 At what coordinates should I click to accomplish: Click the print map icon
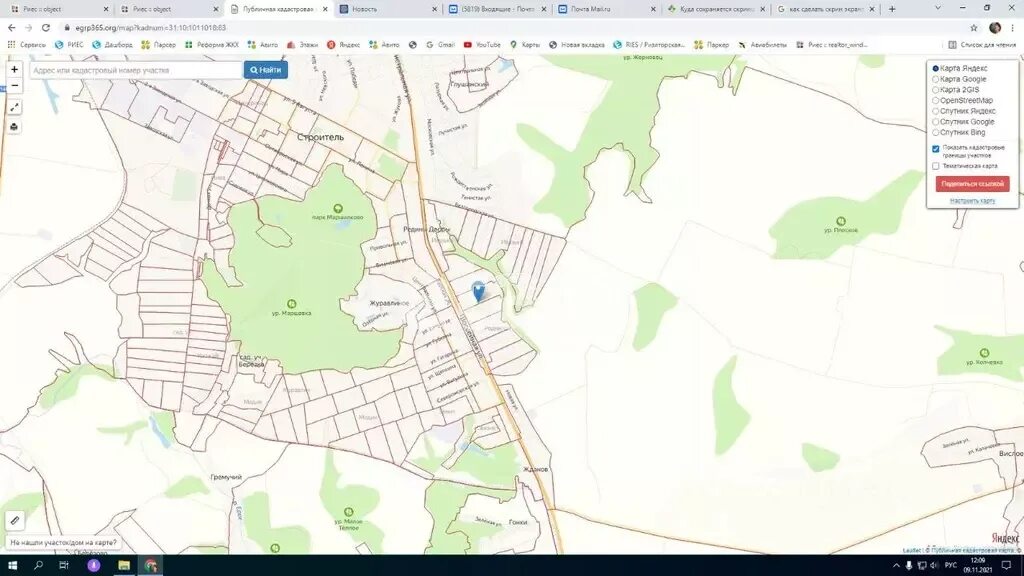point(14,127)
